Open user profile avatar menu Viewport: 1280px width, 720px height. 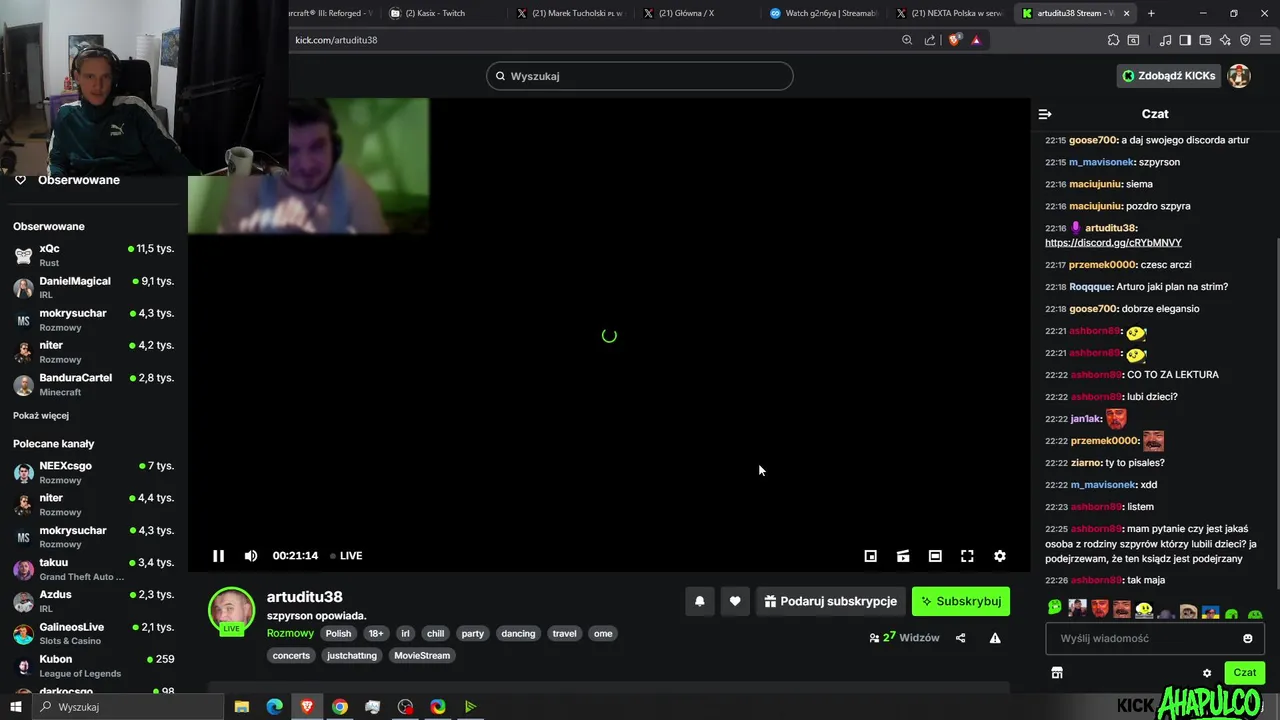click(1239, 76)
